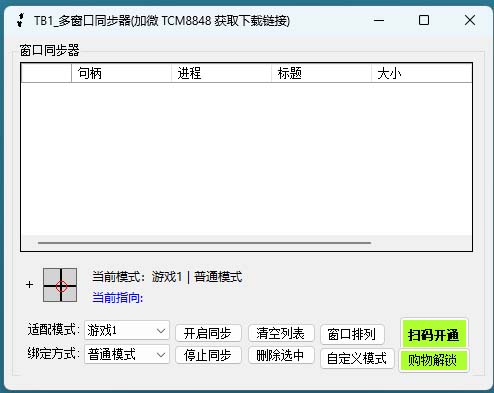
Task: Minimize the TB1_多窗口同步器 window
Action: coord(379,20)
